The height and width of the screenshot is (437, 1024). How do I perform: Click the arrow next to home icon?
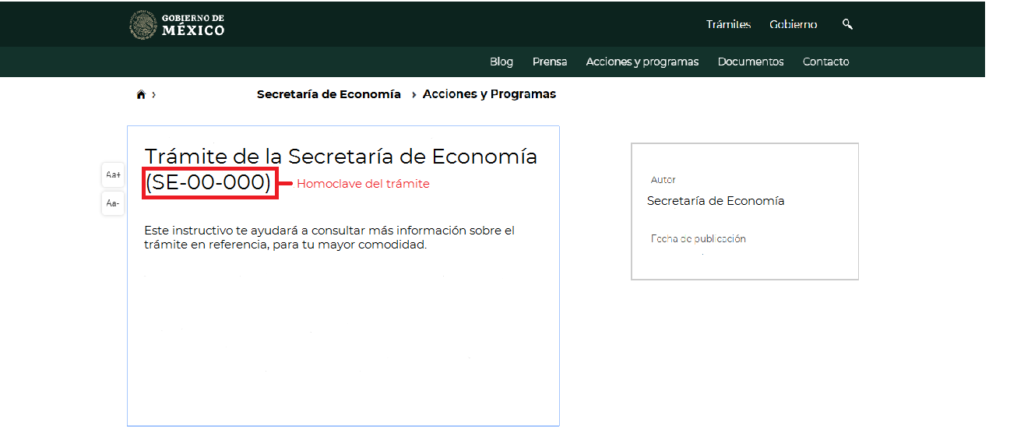click(153, 94)
